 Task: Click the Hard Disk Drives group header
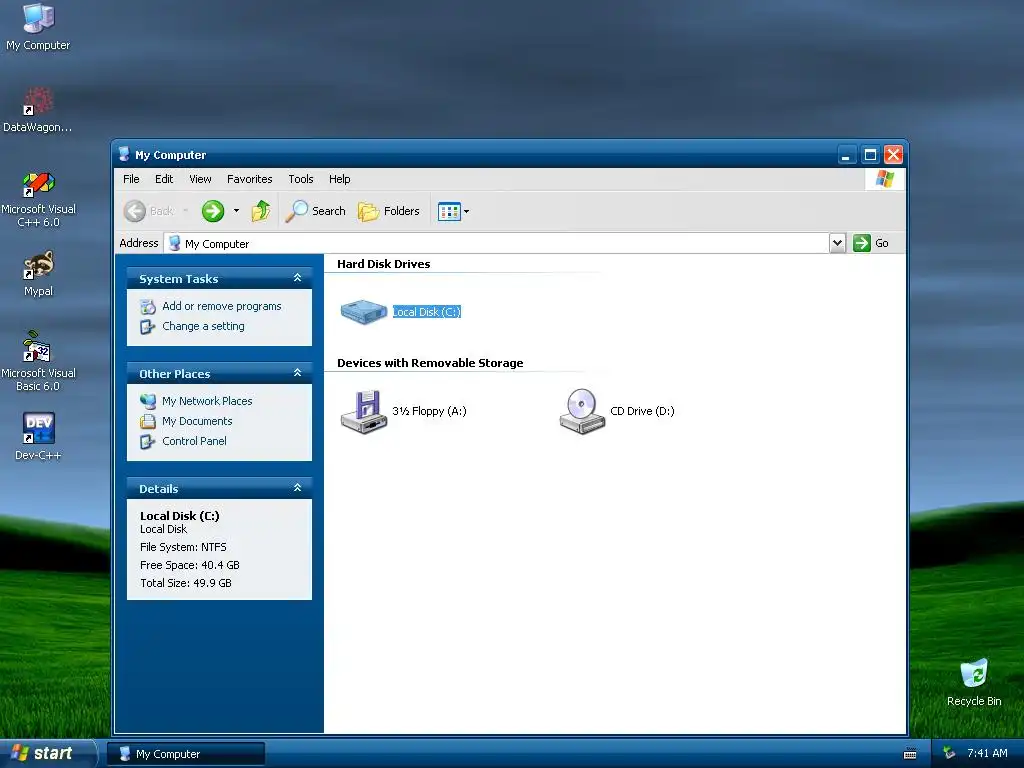pyautogui.click(x=383, y=264)
